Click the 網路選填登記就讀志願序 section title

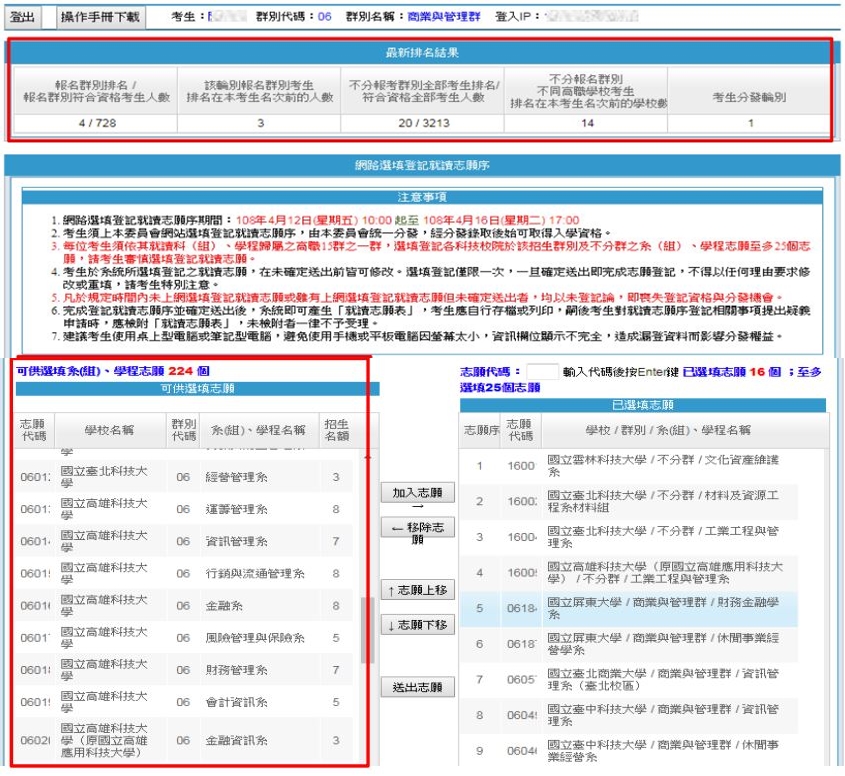422,165
